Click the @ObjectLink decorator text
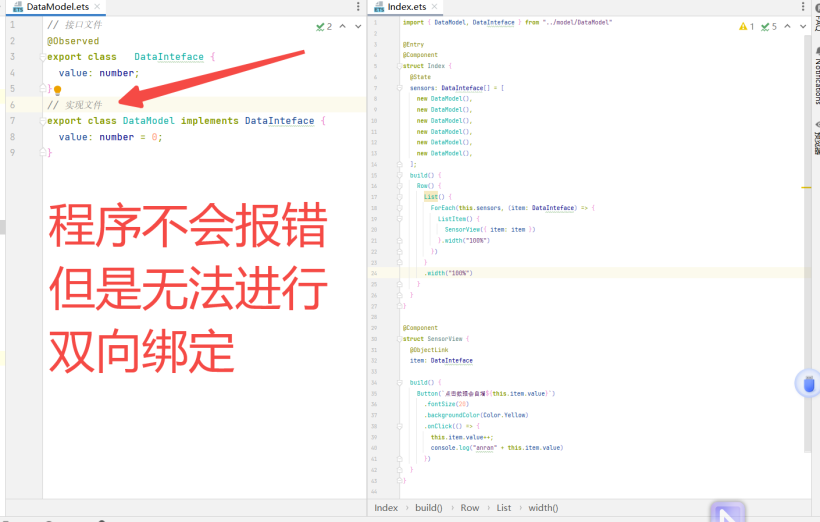The width and height of the screenshot is (820, 522). pos(429,350)
